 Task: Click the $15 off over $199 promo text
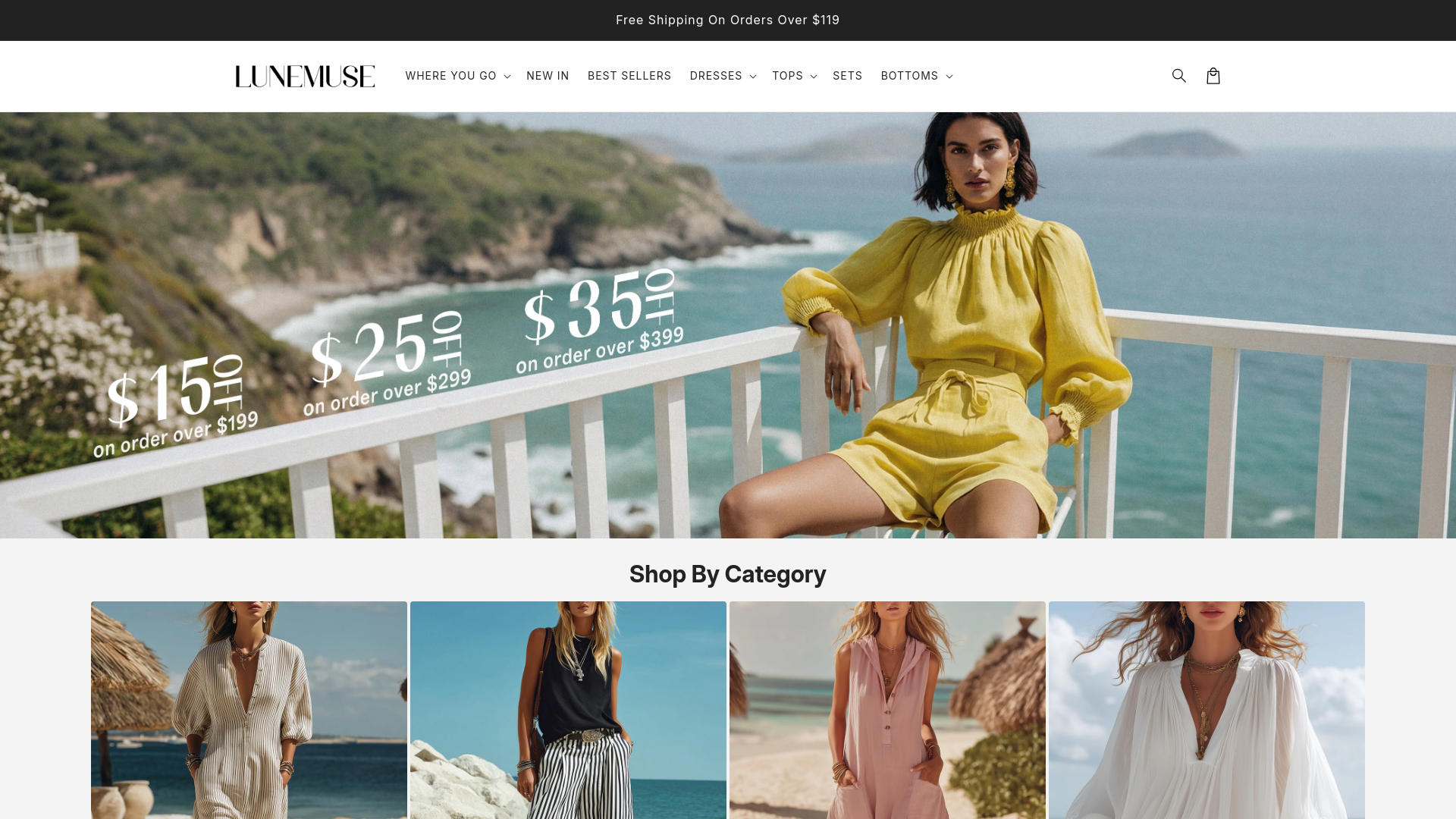point(175,406)
